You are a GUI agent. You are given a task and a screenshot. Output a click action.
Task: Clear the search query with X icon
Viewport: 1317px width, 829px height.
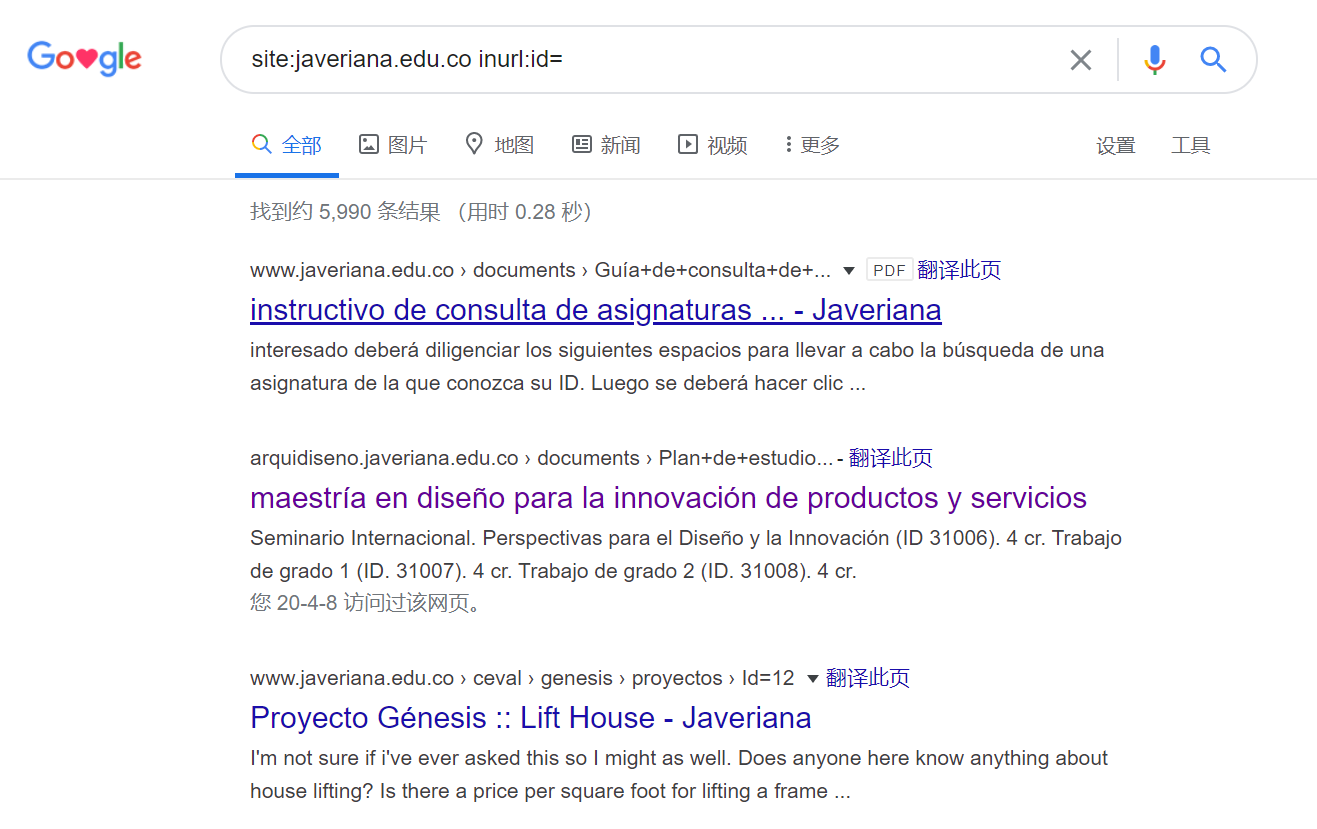(1081, 60)
